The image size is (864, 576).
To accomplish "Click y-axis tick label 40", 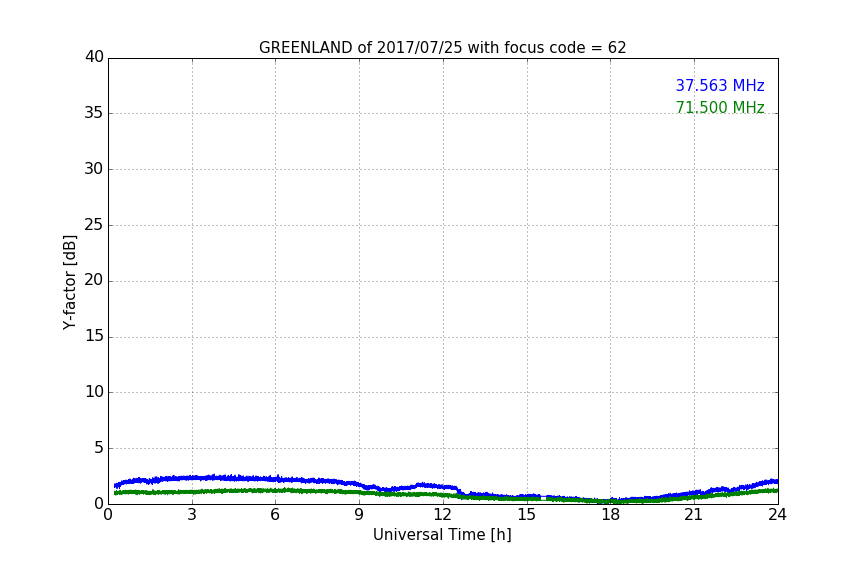I will [94, 57].
